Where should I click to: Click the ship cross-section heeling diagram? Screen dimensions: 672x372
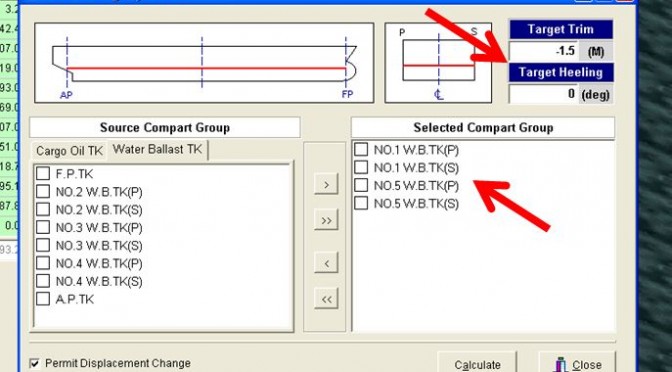[438, 63]
